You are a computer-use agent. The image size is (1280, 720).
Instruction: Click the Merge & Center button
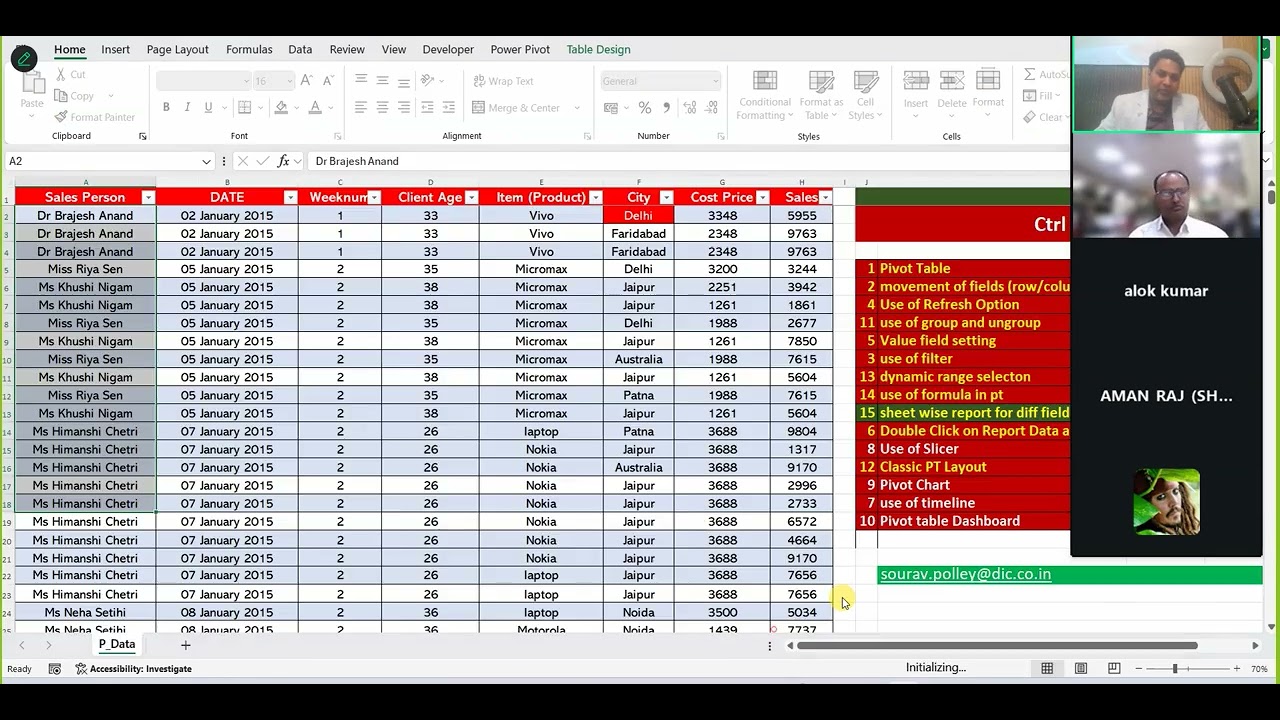point(516,108)
